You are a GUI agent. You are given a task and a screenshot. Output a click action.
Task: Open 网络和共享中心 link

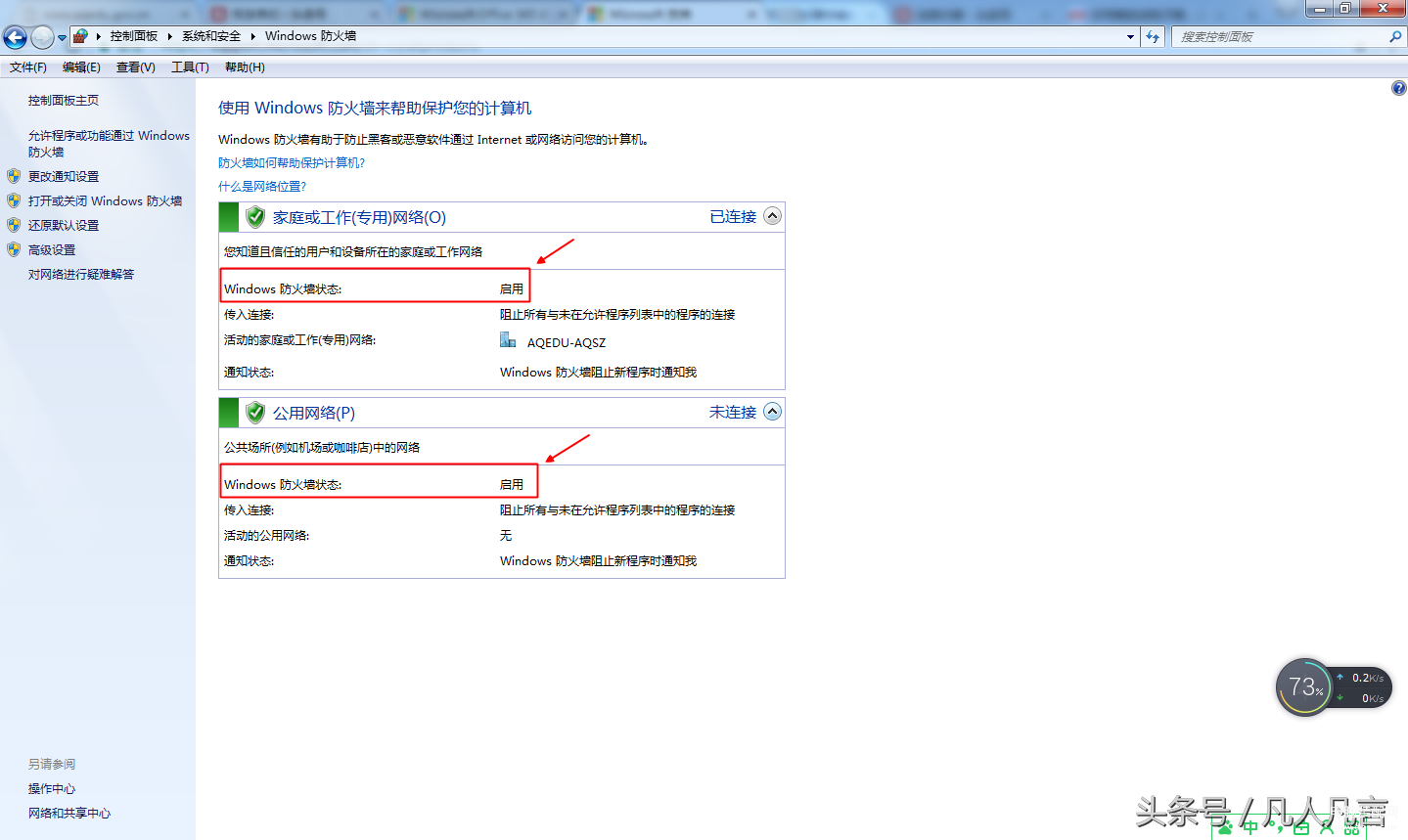69,814
